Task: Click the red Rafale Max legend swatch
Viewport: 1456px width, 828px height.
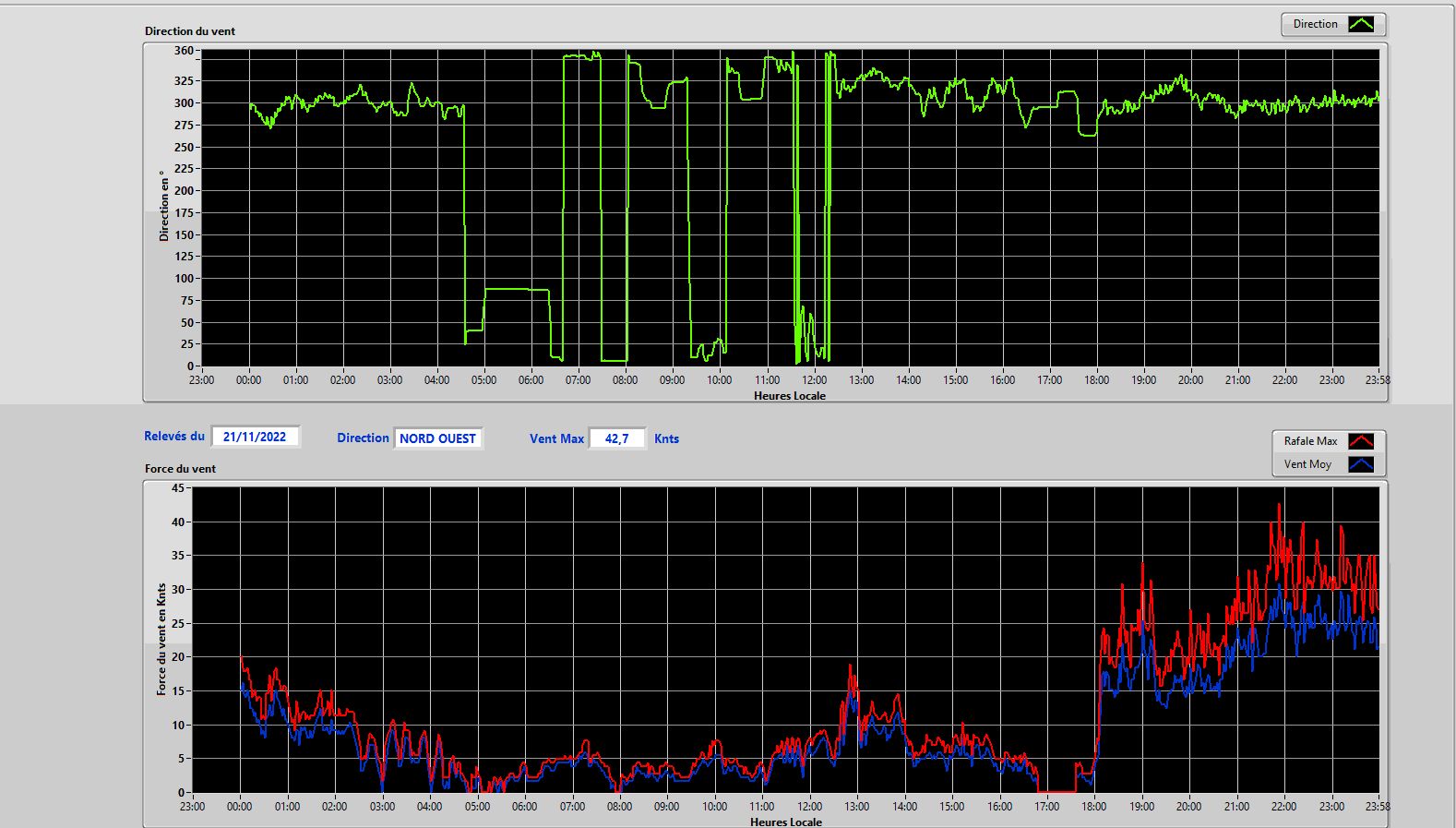Action: pos(1361,441)
